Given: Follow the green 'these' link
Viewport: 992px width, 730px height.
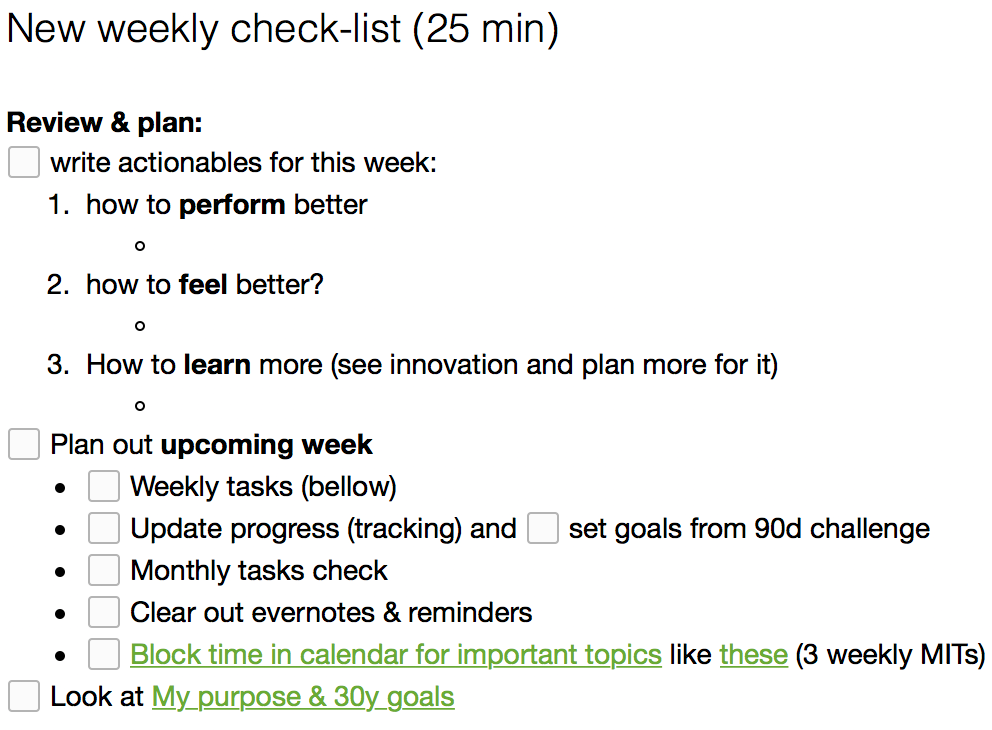Looking at the screenshot, I should click(x=753, y=655).
